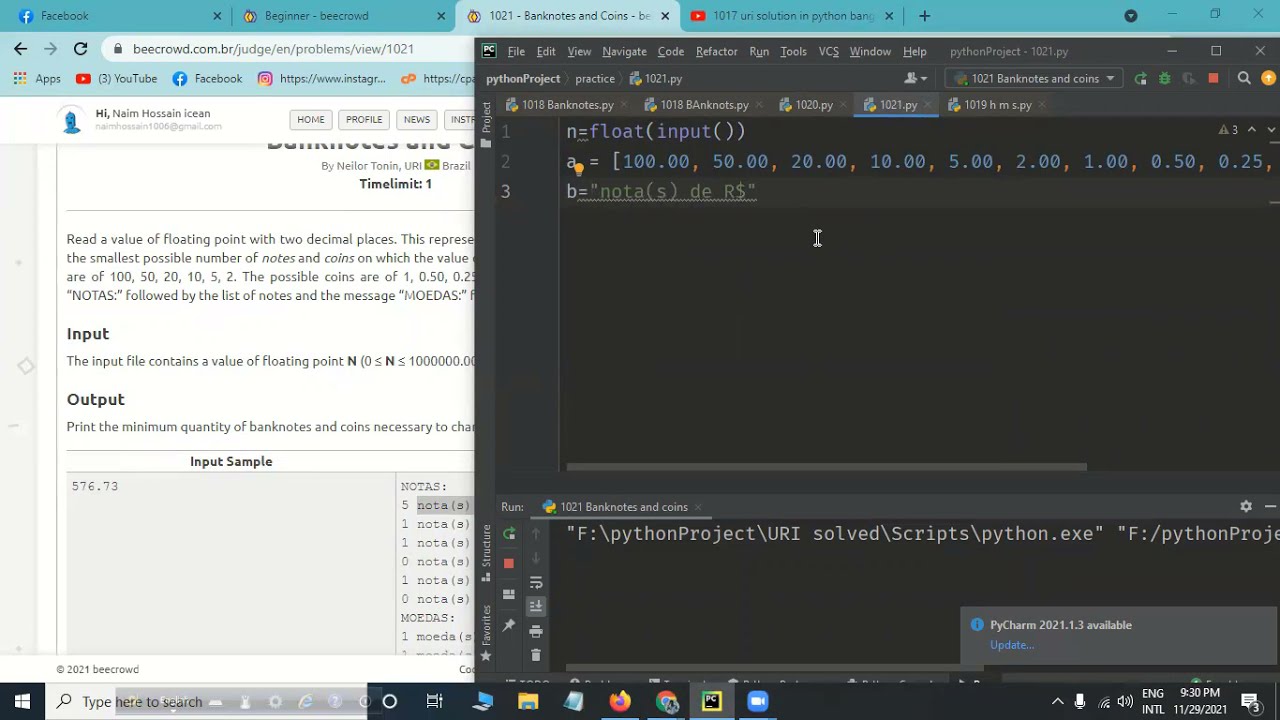Switch to the 1018 Banknotes.py editor tab

[567, 105]
